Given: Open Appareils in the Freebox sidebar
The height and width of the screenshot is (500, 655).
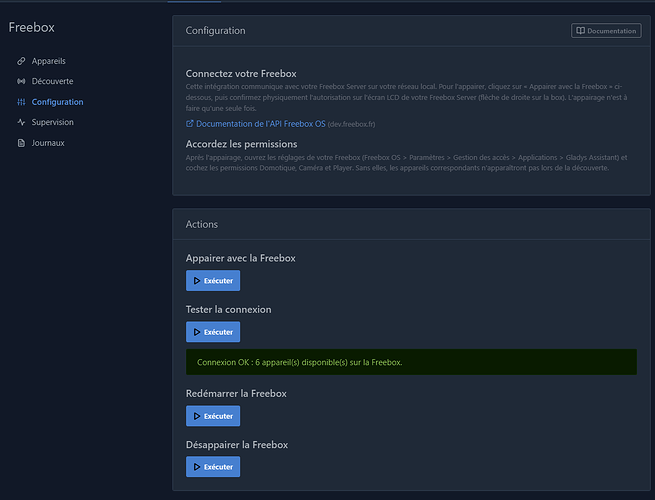Looking at the screenshot, I should [48, 61].
